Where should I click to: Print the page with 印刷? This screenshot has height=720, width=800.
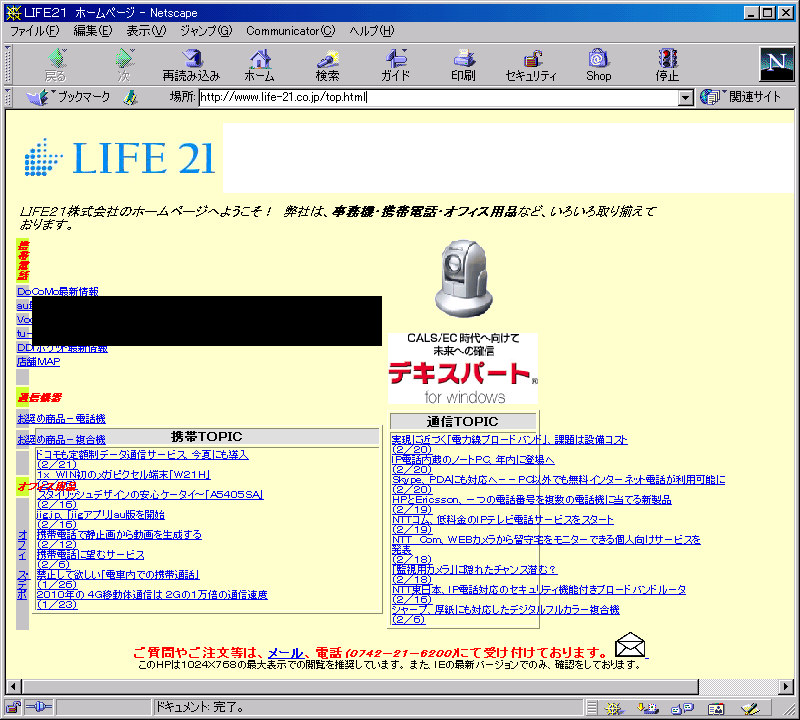click(463, 65)
